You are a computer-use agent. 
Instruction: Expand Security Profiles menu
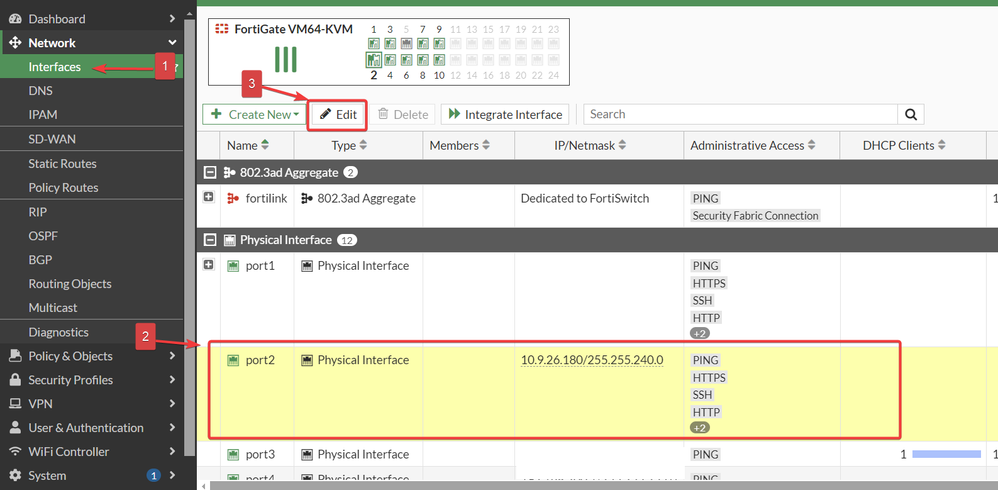coord(92,380)
